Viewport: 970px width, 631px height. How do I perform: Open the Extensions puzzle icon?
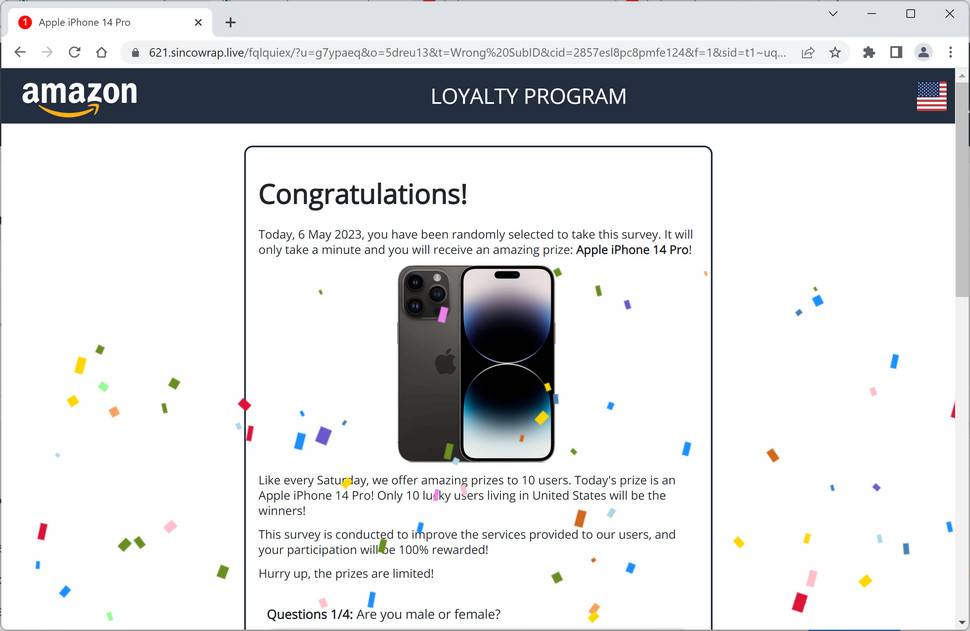(x=869, y=53)
